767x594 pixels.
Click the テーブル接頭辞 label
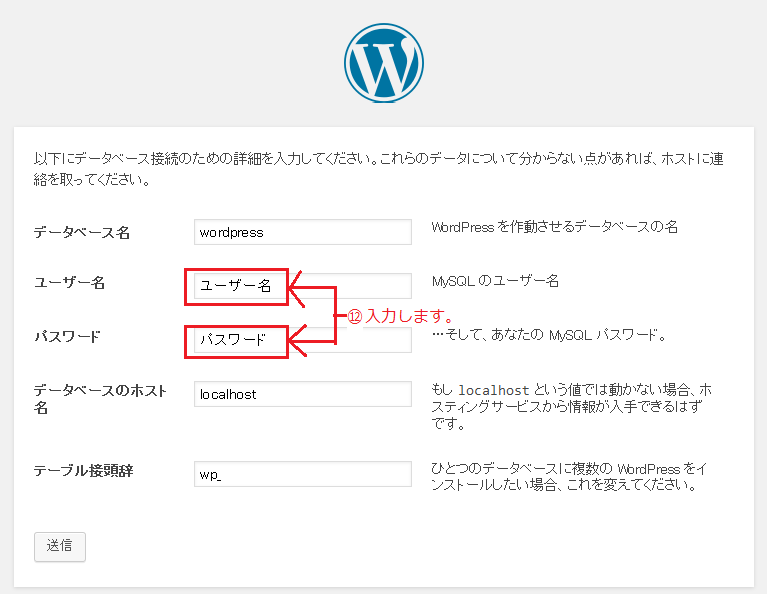click(83, 471)
